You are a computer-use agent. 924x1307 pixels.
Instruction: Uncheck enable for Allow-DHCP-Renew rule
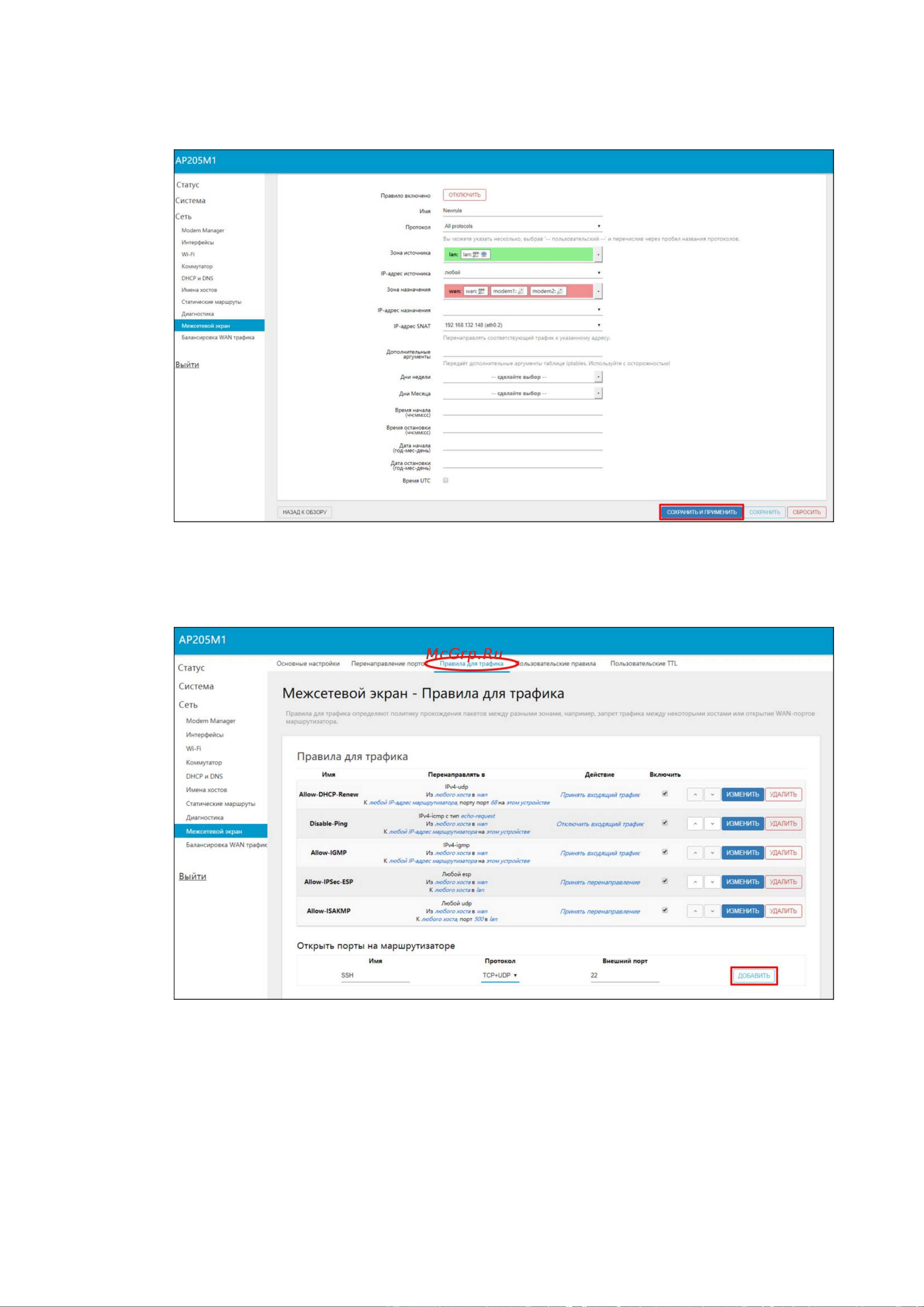[664, 793]
